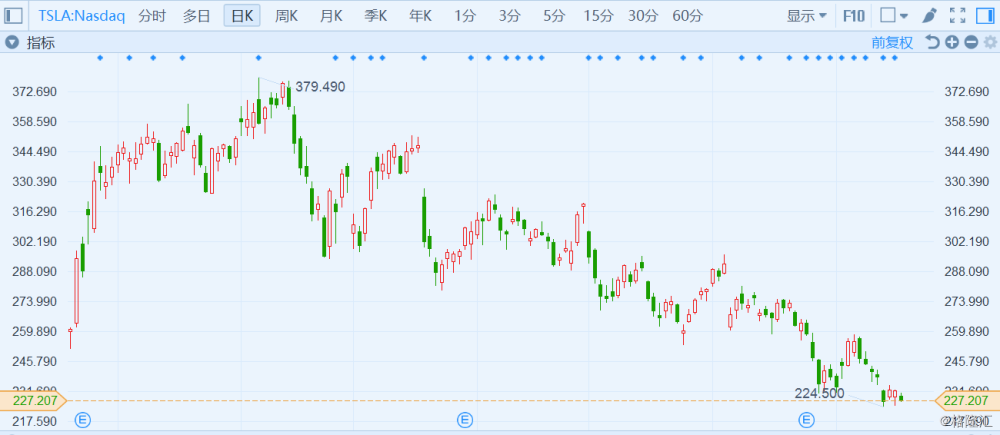The image size is (1000, 435).
Task: Click the 前复权 adjustment link
Action: tap(892, 42)
